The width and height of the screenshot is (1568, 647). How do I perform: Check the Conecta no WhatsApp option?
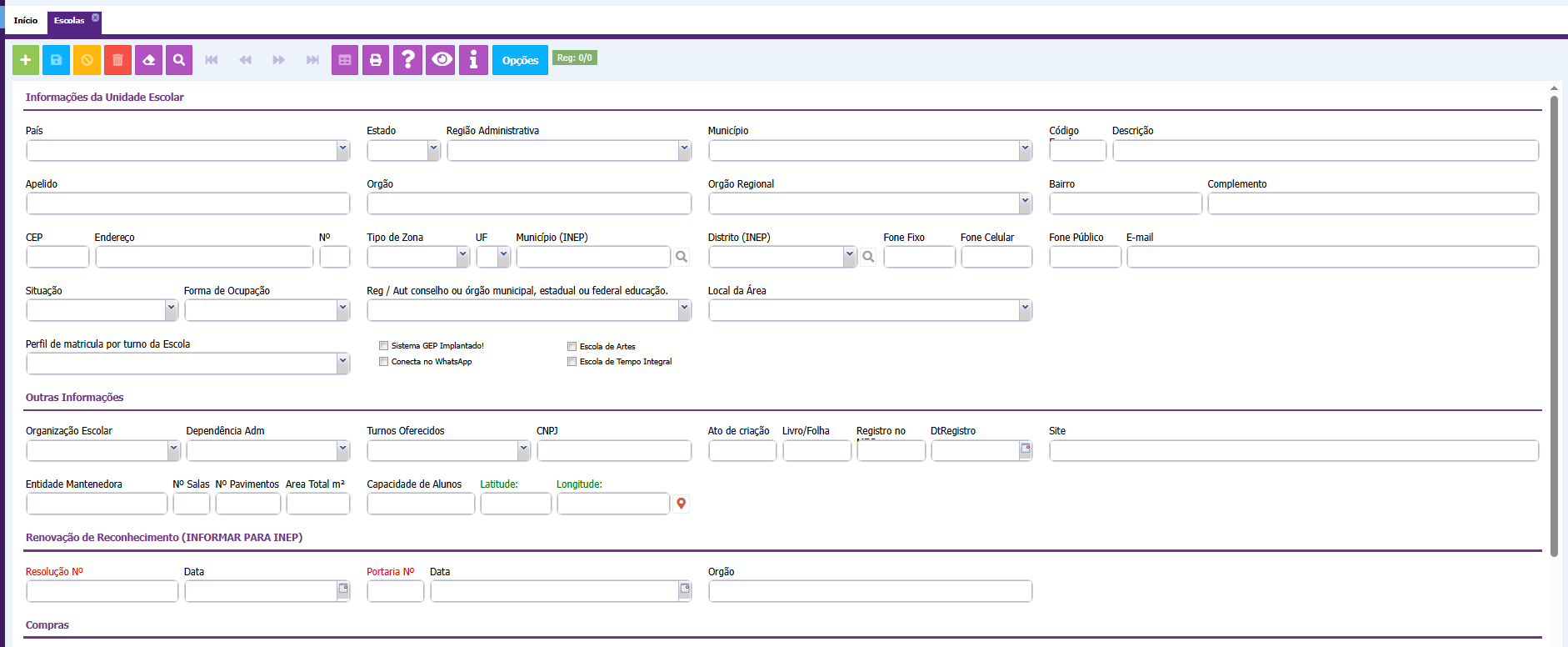pyautogui.click(x=384, y=362)
